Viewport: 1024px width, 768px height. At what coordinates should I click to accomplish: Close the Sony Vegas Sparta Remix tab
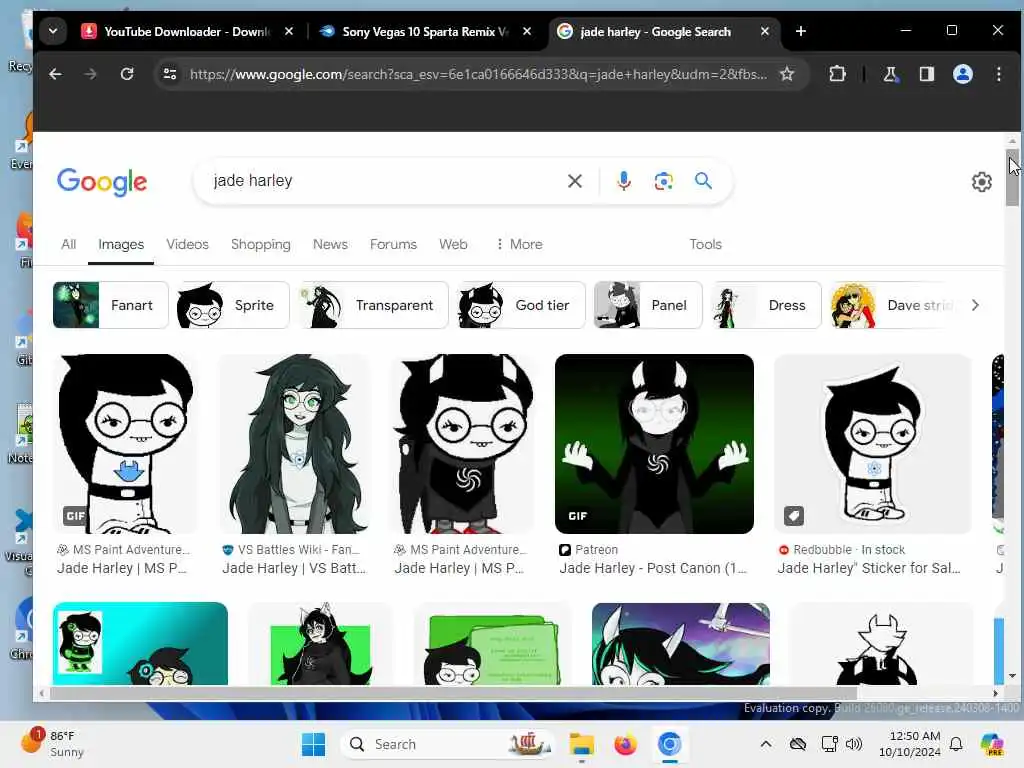527,31
